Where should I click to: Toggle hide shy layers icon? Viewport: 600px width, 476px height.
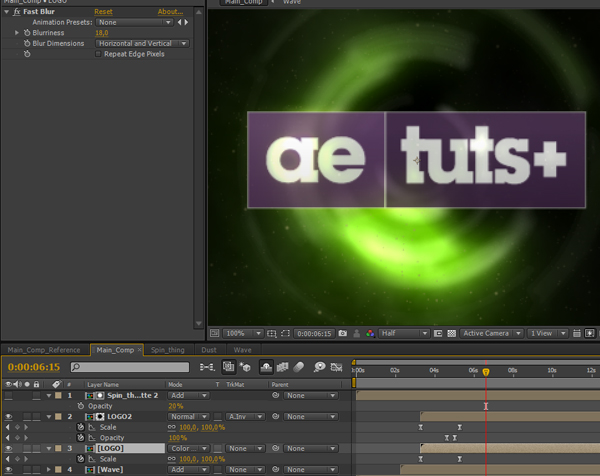click(266, 367)
